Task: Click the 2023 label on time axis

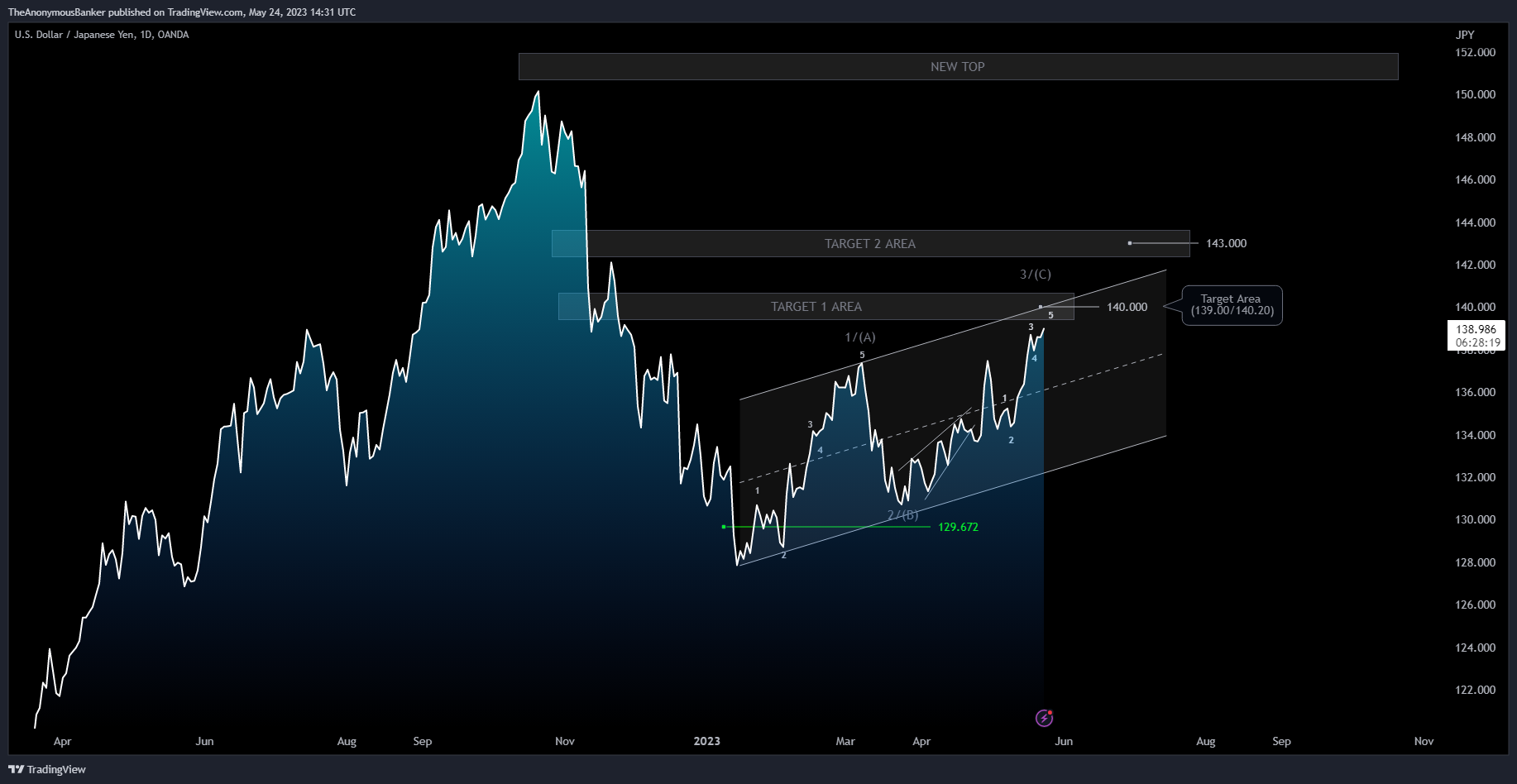Action: (x=706, y=741)
